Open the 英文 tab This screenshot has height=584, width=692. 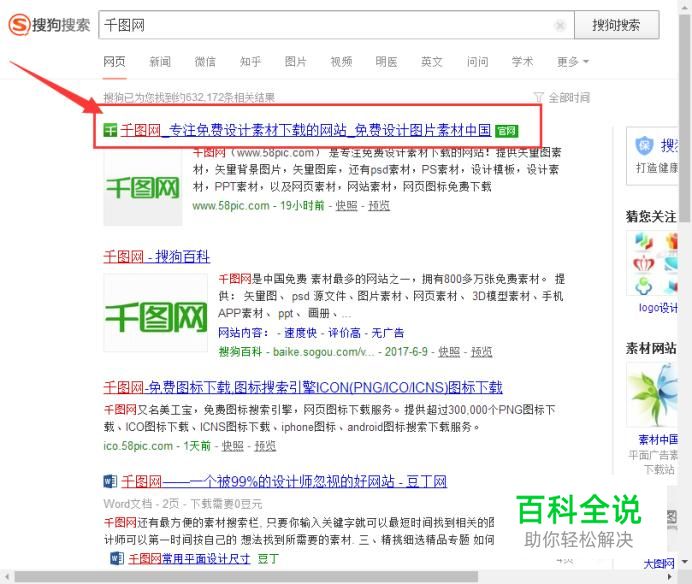432,61
